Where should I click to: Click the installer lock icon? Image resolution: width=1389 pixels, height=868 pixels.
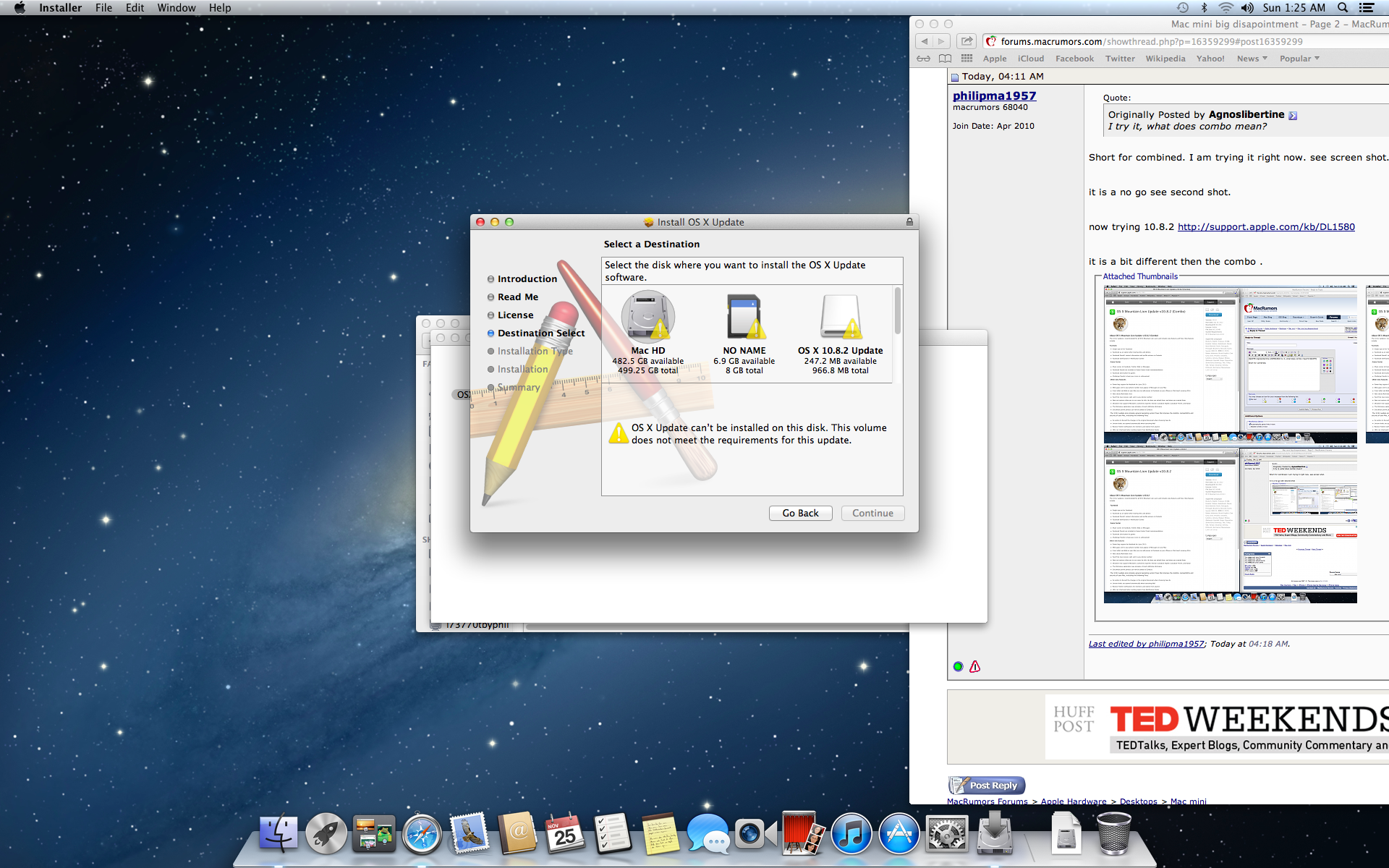pyautogui.click(x=909, y=222)
